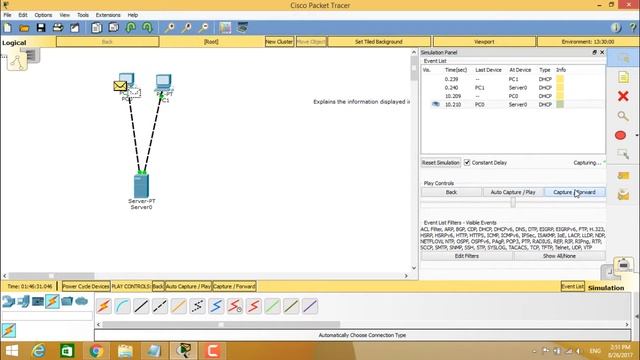Click Auto Capture / Play in Simulation Panel
640x360 pixels.
tap(513, 192)
